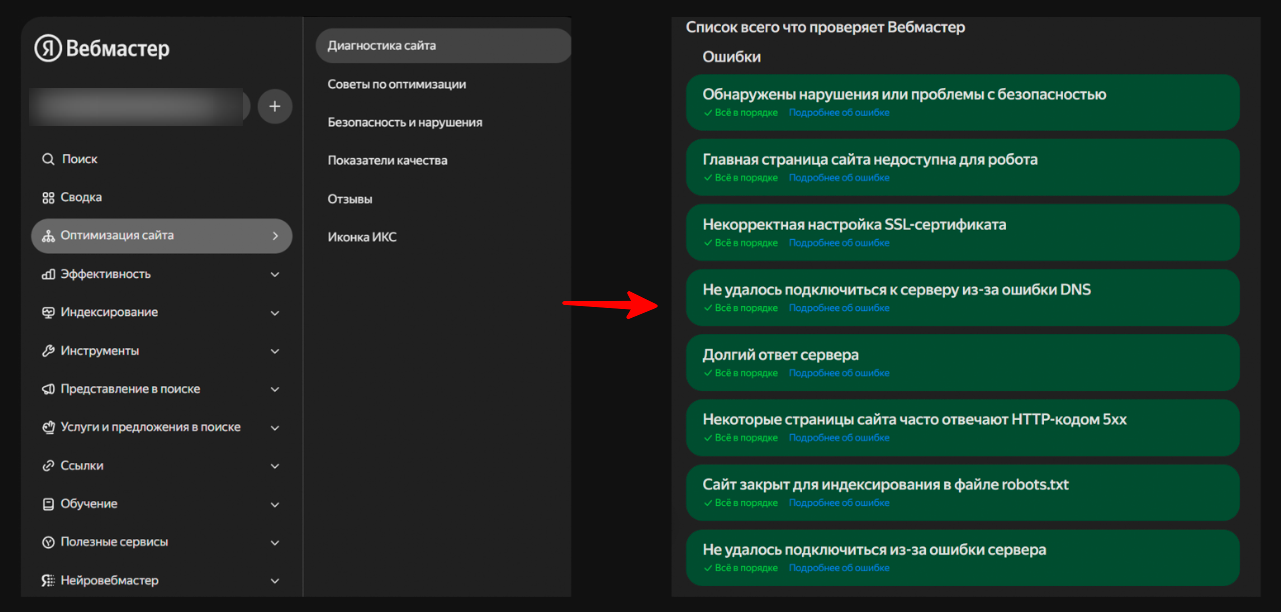Expand Представление в поиске chevron

275,389
